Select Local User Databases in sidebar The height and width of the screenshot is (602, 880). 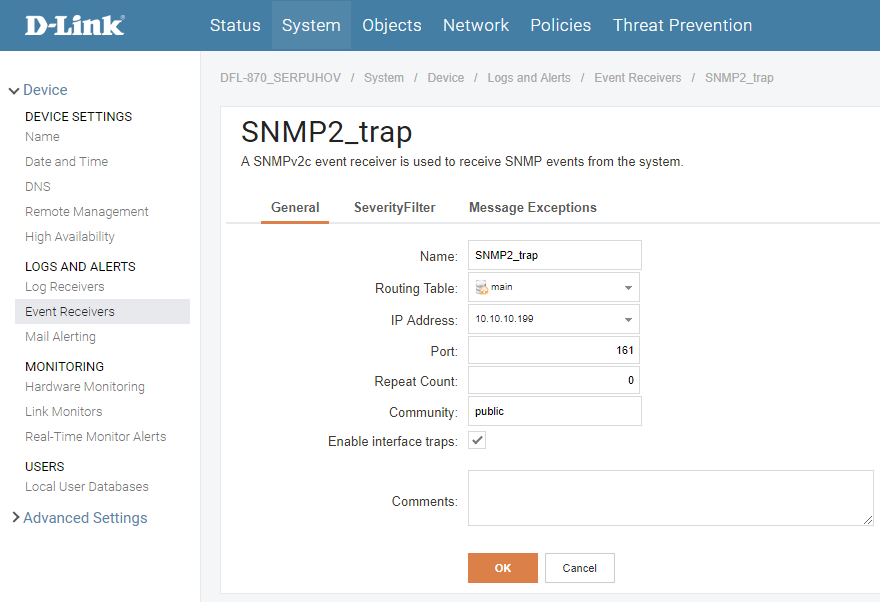(x=86, y=487)
